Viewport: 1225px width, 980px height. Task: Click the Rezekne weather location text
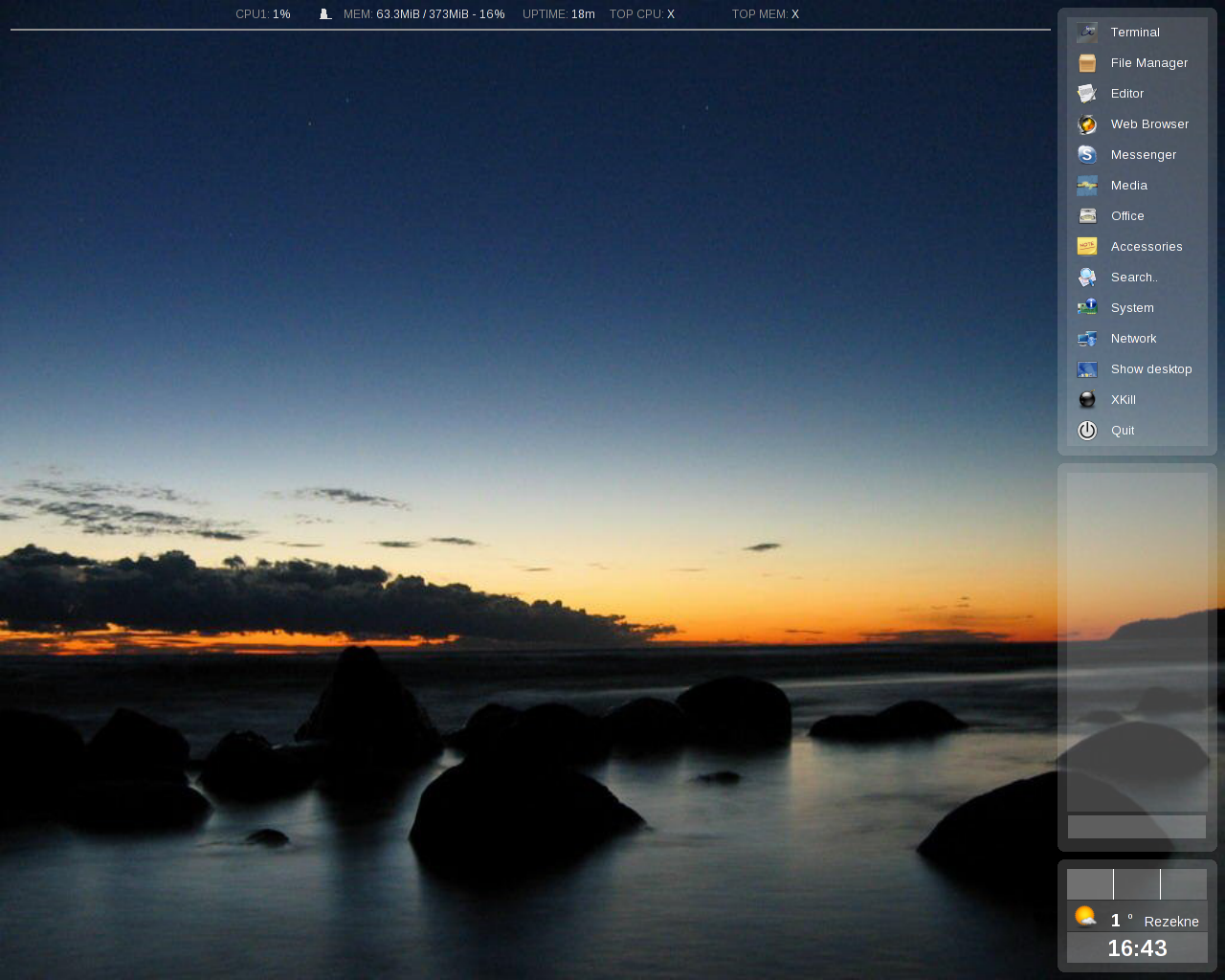(1171, 922)
